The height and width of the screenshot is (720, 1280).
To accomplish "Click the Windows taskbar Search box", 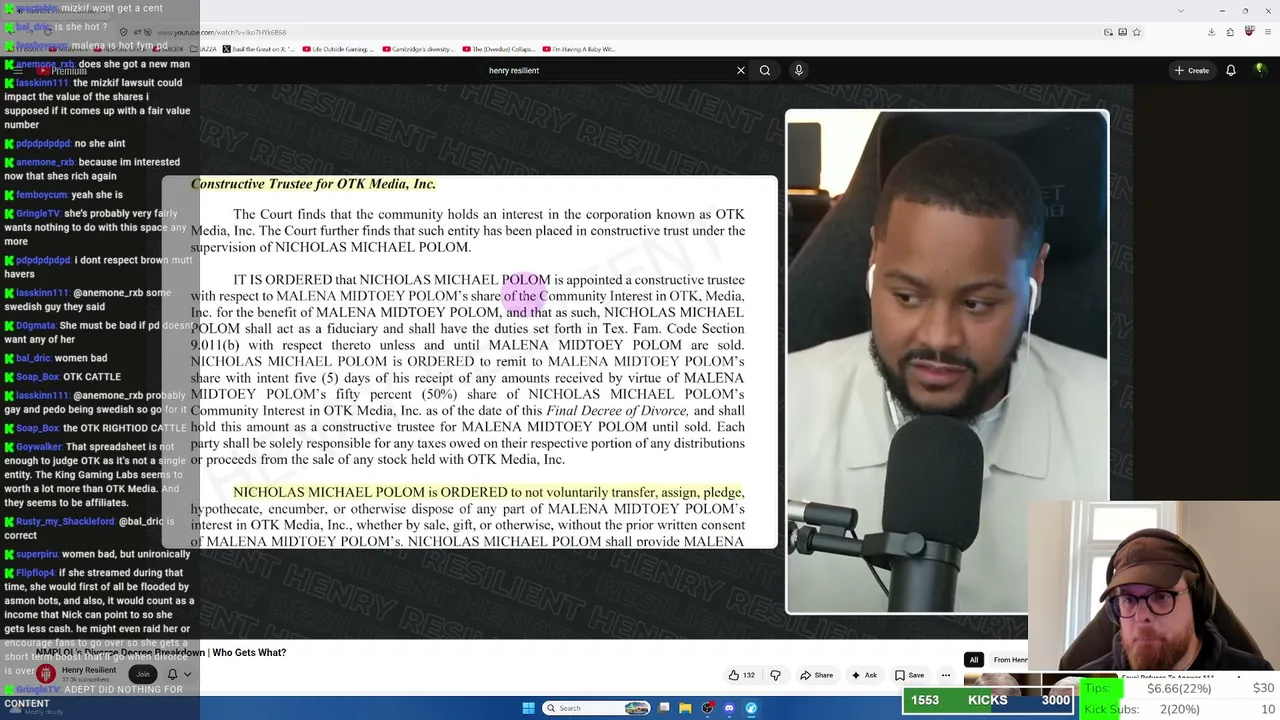I will pyautogui.click(x=597, y=708).
